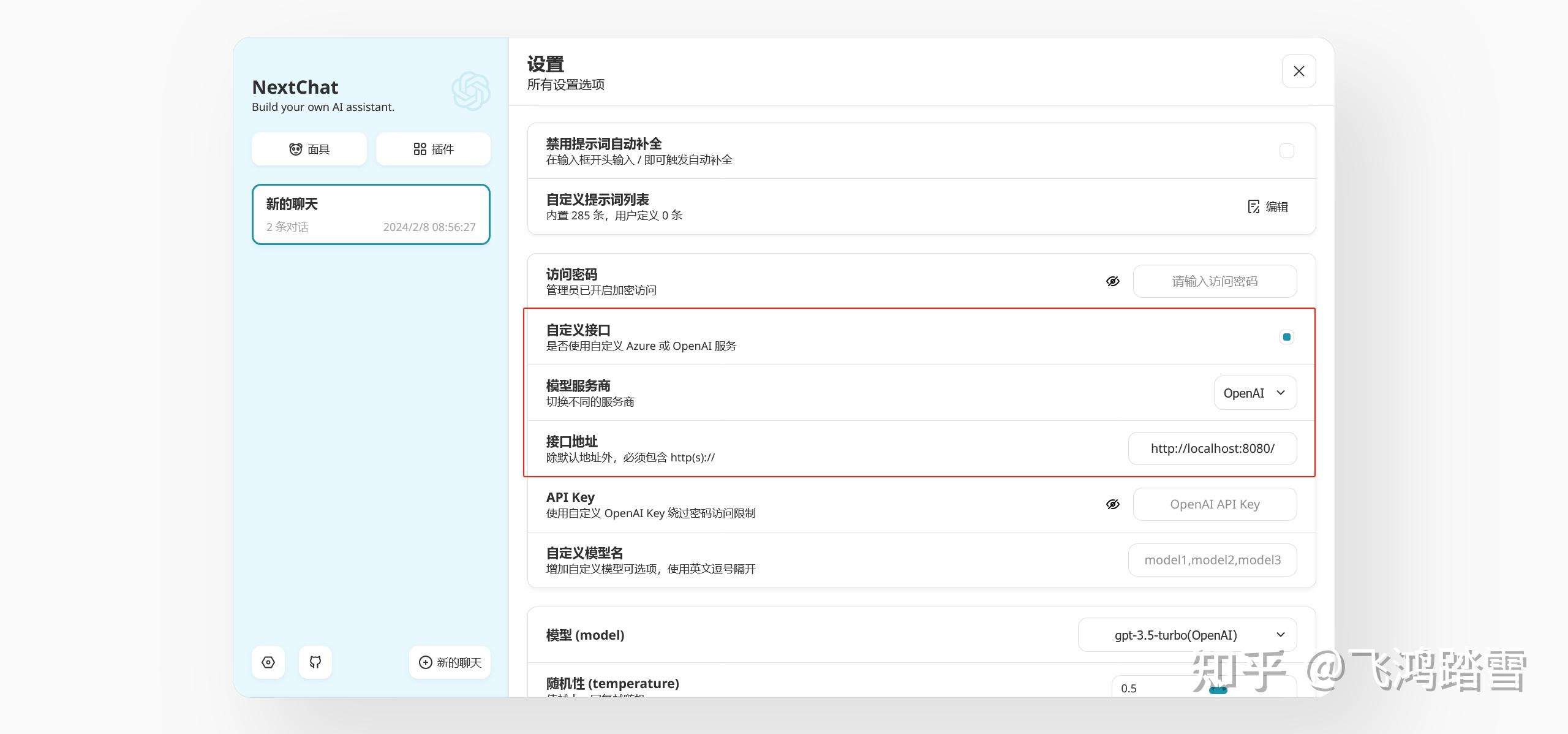1568x734 pixels.
Task: Show the 访问密码 via the eye icon
Action: (1113, 281)
